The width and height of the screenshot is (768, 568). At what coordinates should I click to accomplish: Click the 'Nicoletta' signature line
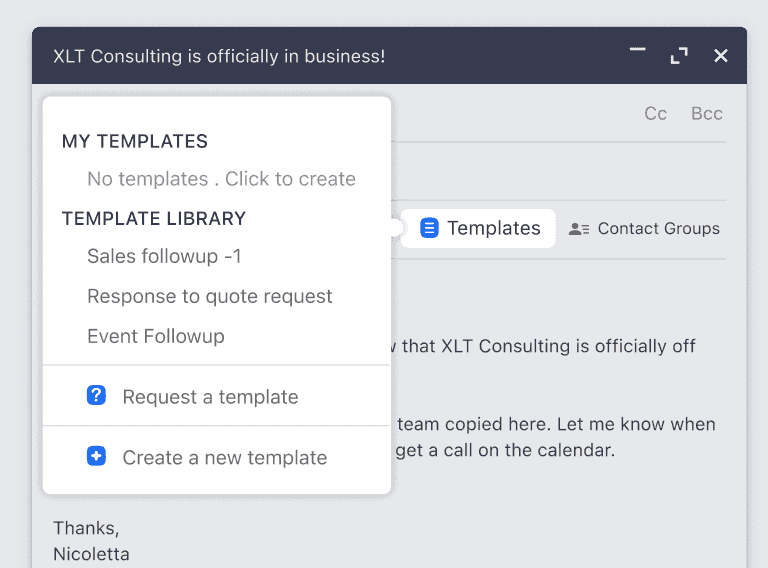[x=92, y=554]
